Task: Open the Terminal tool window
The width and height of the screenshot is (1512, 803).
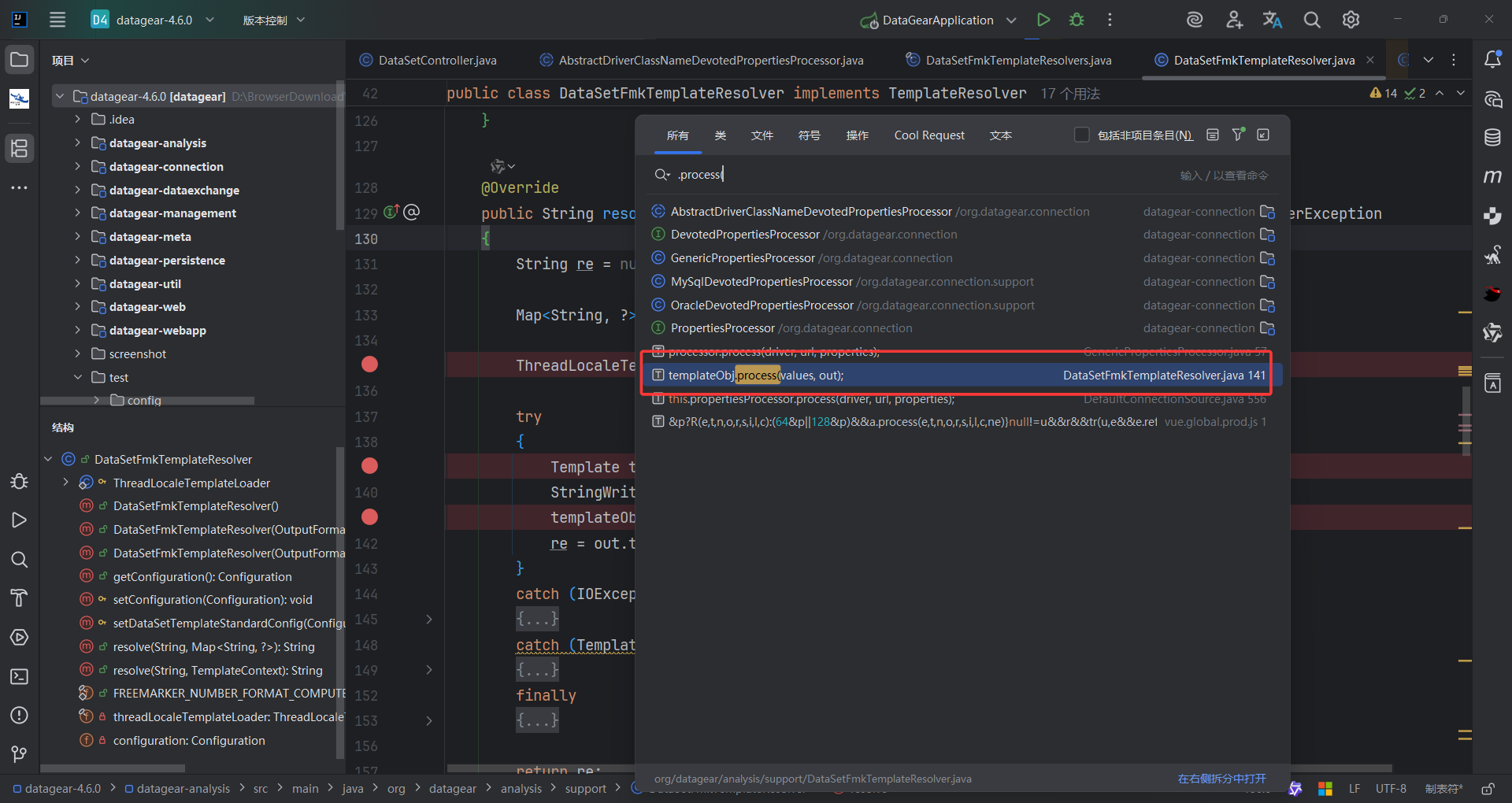Action: point(20,676)
